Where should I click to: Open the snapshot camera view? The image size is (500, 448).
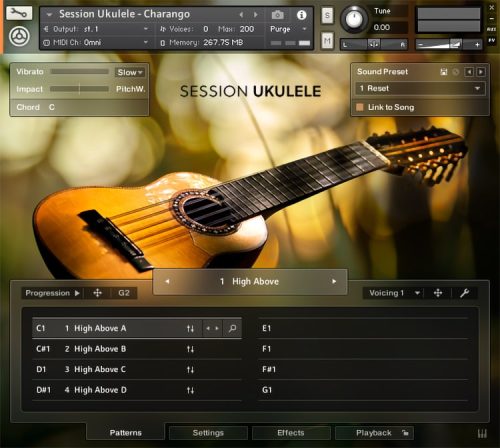pos(277,15)
